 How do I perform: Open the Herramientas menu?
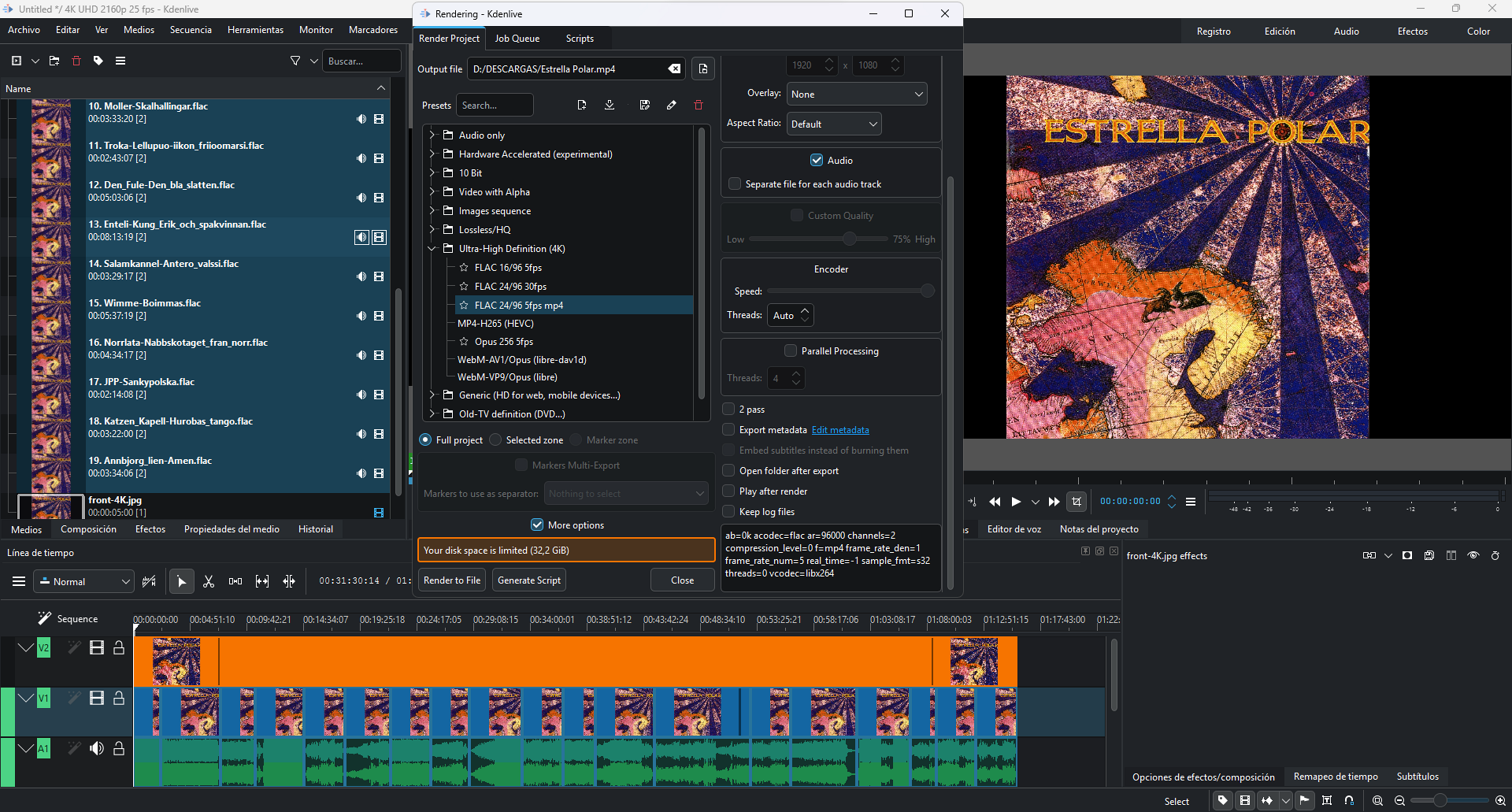pos(255,30)
